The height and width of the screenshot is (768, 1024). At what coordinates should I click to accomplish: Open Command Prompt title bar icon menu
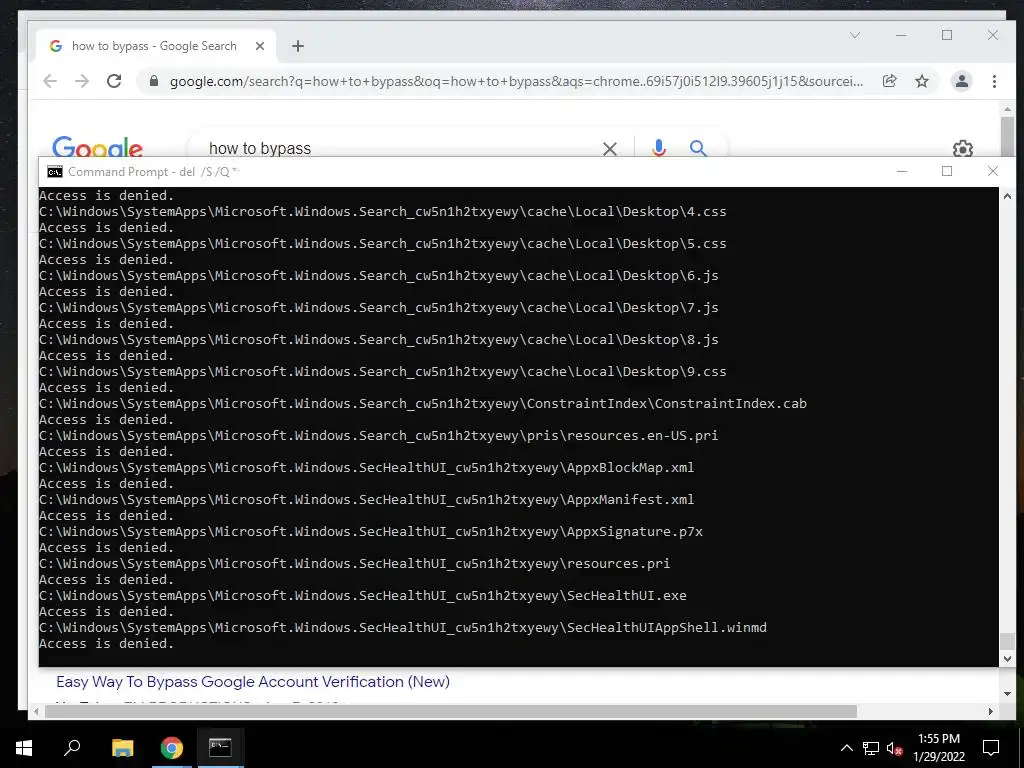[55, 172]
